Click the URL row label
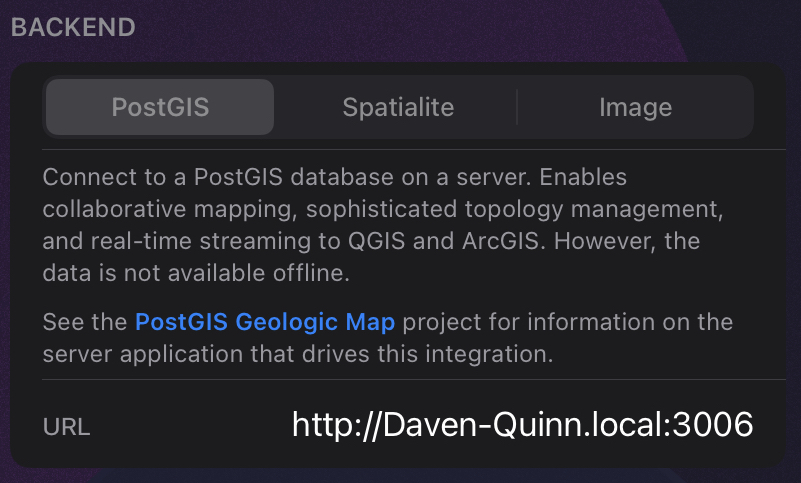 66,427
